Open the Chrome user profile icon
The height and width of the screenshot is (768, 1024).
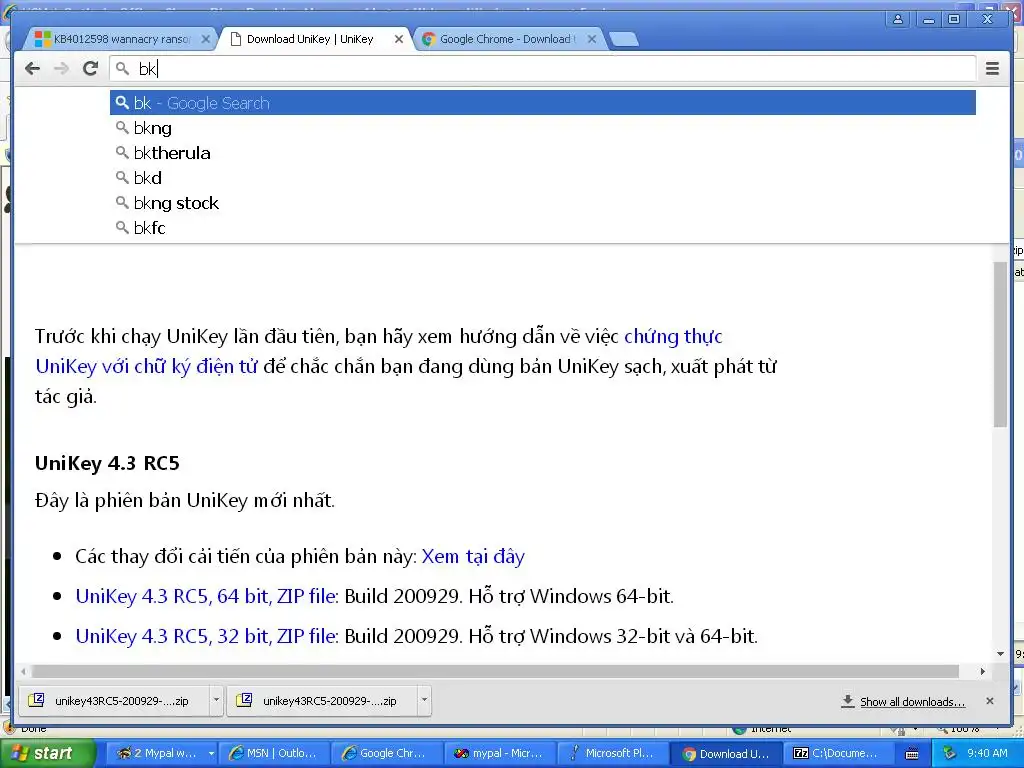[898, 19]
